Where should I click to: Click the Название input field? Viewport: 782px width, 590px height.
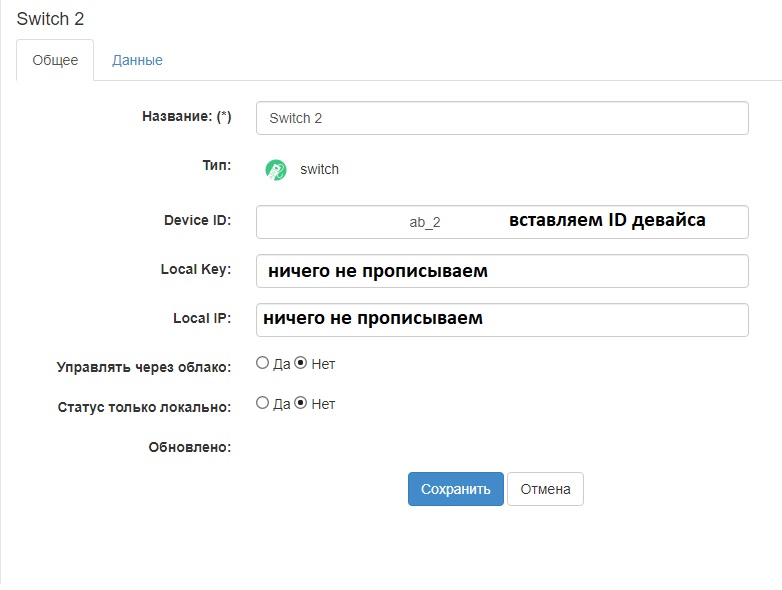coord(502,118)
